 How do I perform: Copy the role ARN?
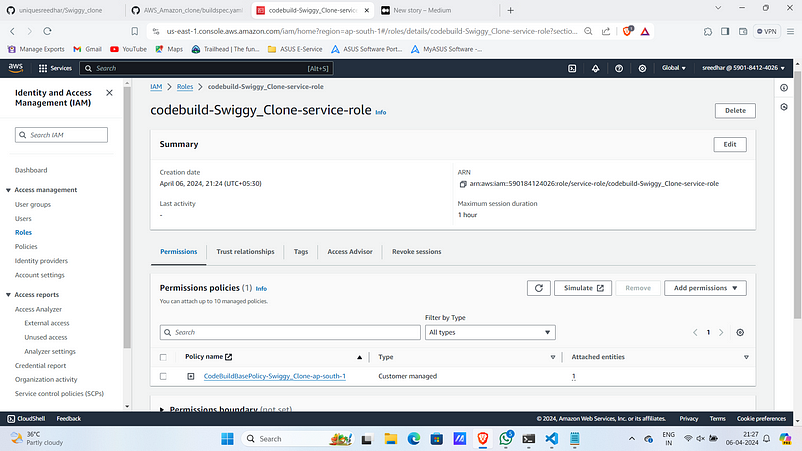click(x=463, y=184)
